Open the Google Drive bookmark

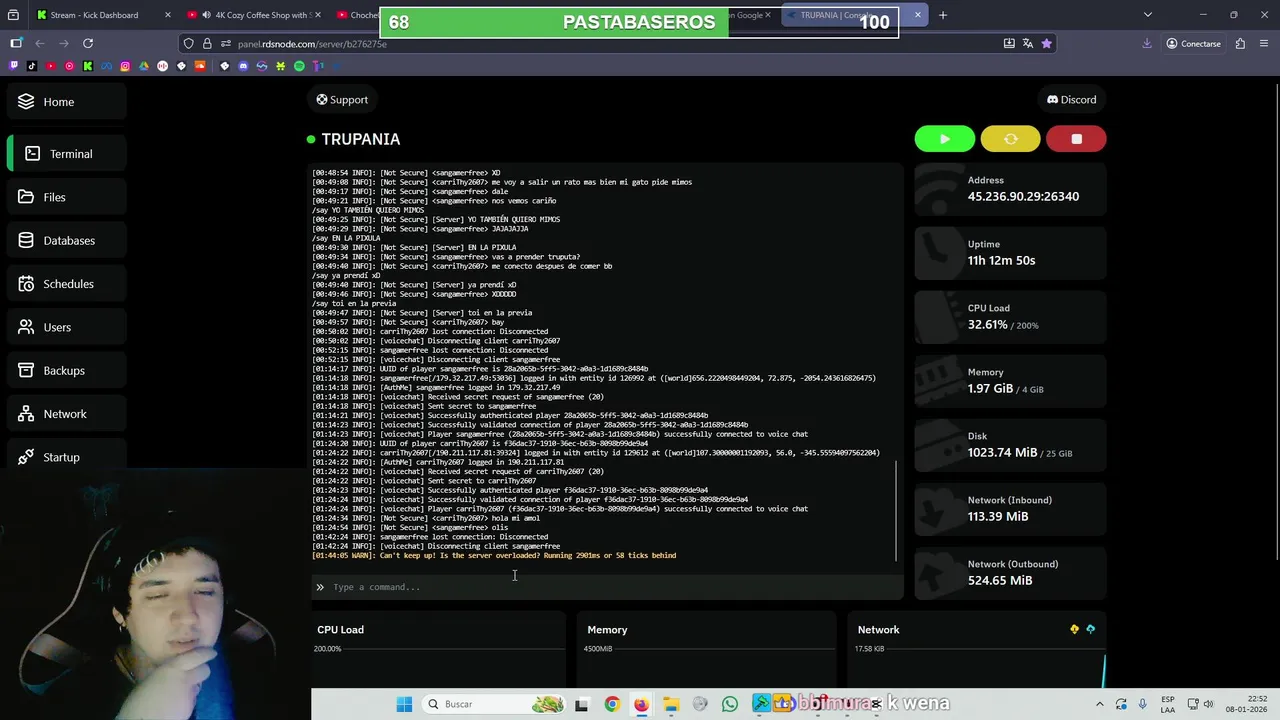[143, 66]
